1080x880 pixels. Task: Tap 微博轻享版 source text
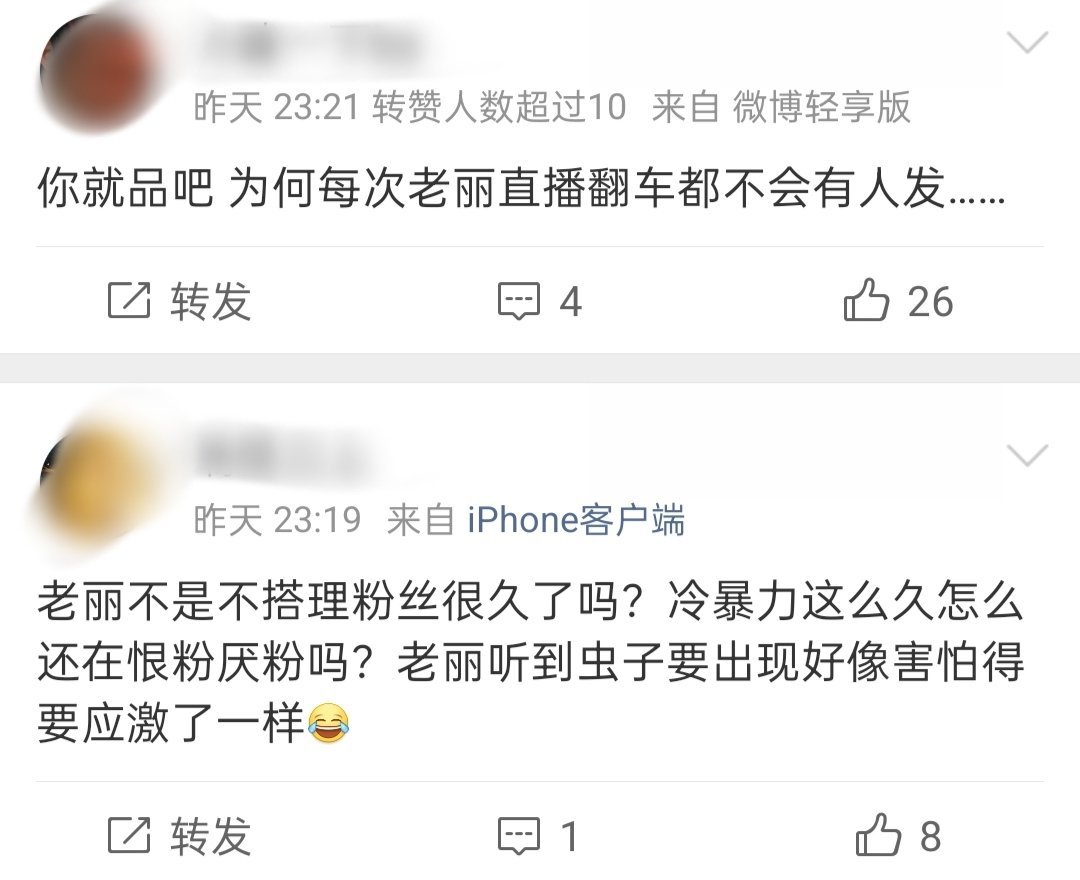[x=821, y=107]
